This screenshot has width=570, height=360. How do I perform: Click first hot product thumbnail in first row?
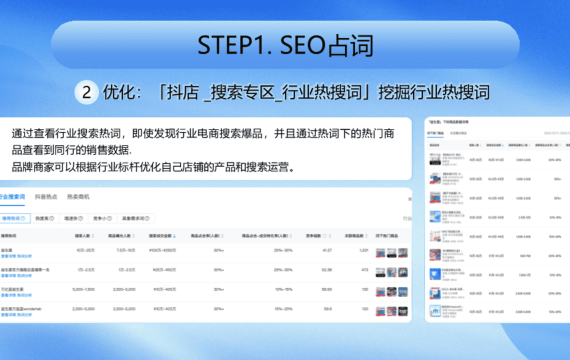pos(380,253)
